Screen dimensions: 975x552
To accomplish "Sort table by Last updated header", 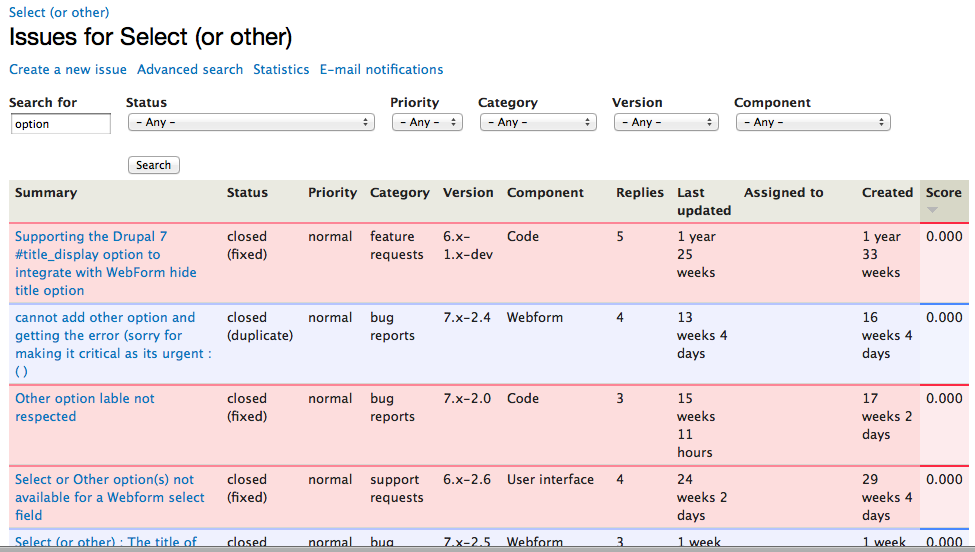I will [704, 201].
